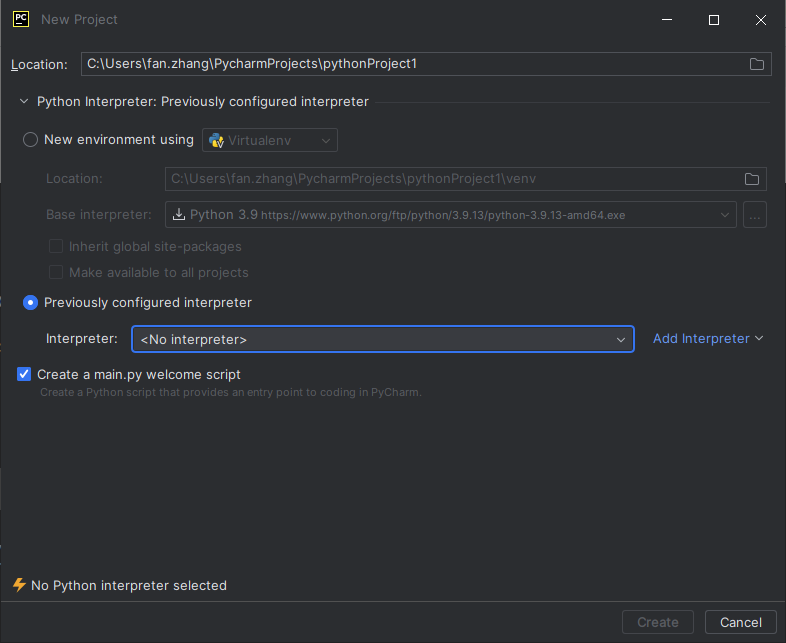The width and height of the screenshot is (786, 643).
Task: Browse for project location folder icon
Action: tap(756, 64)
